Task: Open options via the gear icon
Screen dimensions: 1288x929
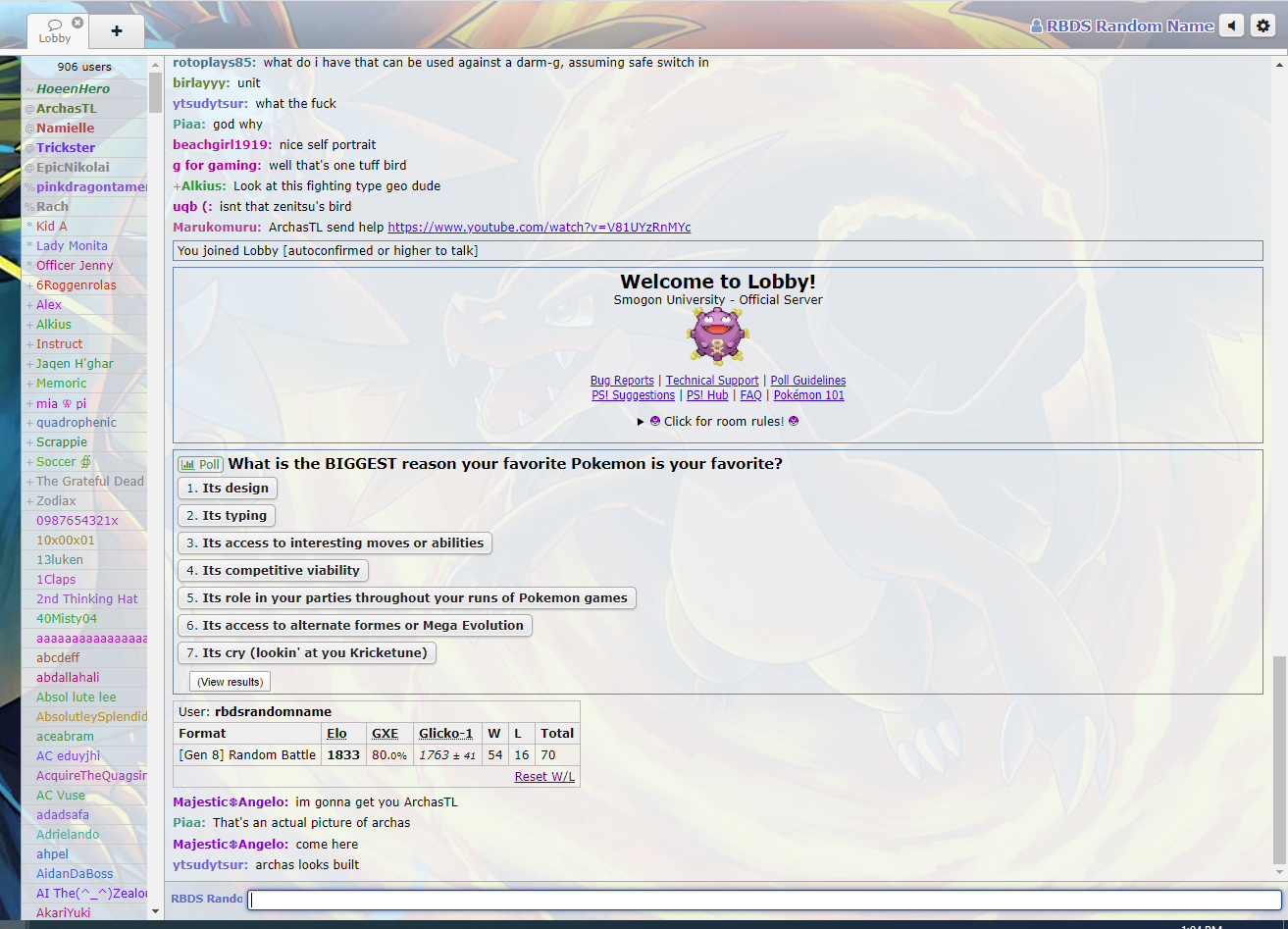Action: click(1263, 26)
